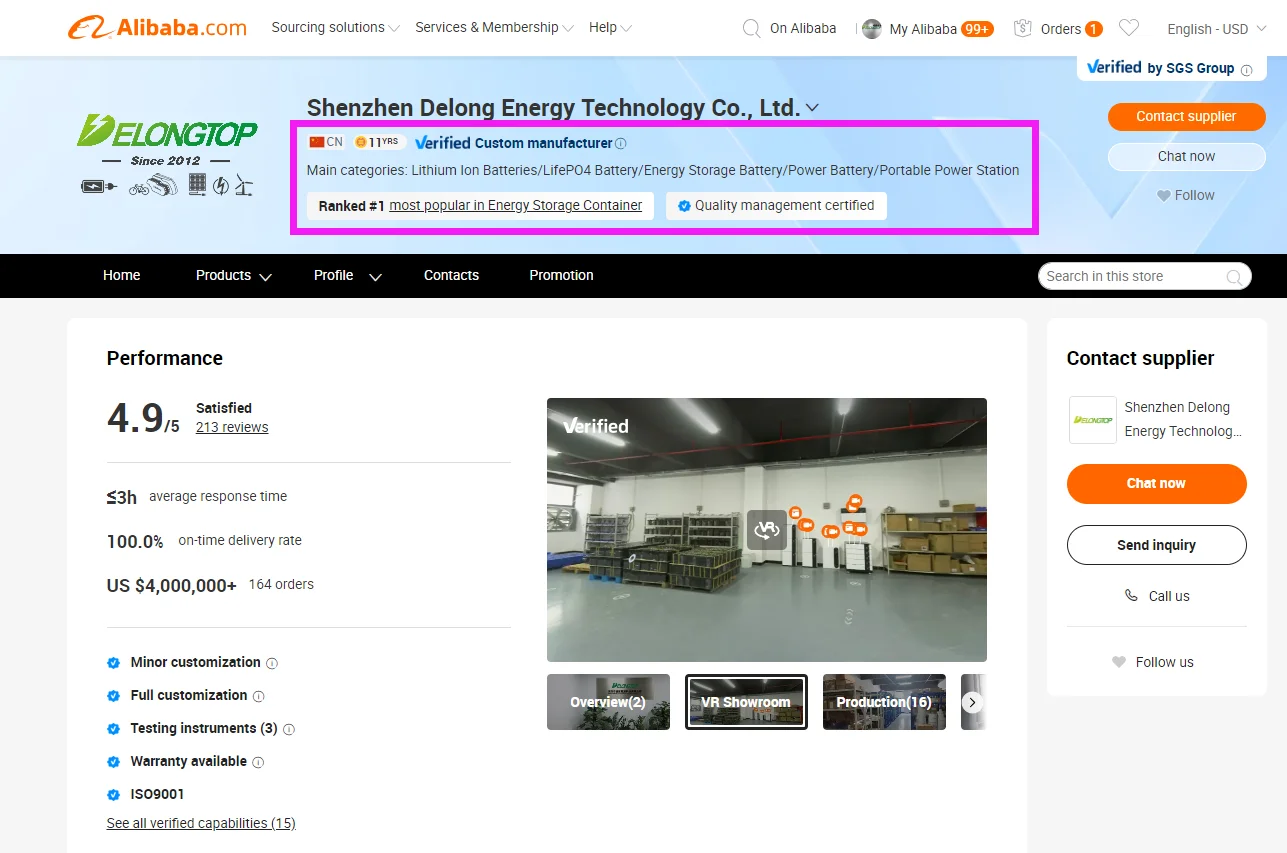Click the store search magnifier icon
Screen dimensions: 1287x853
[1235, 277]
